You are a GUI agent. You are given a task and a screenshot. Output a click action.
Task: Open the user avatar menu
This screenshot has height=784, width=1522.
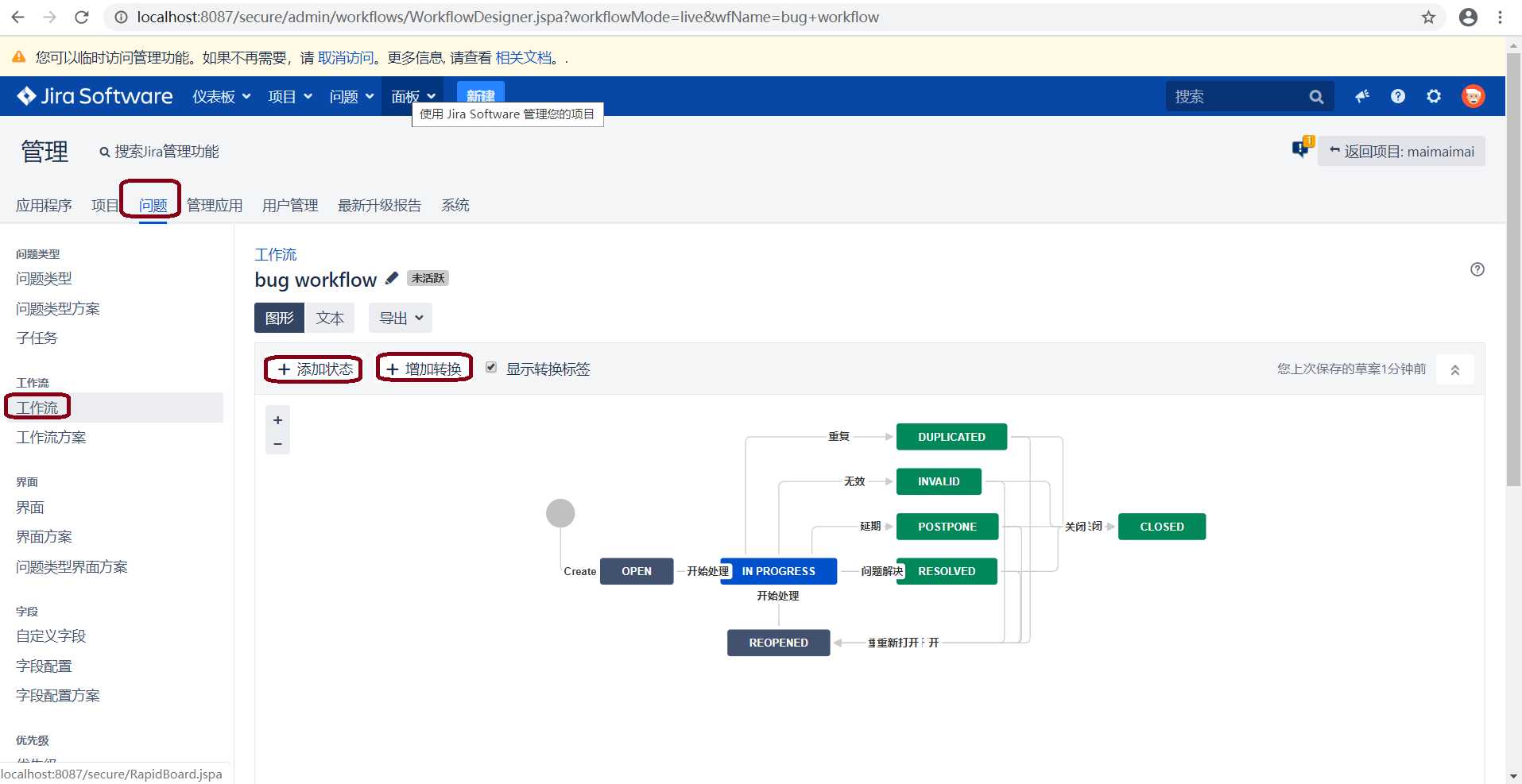1473,96
